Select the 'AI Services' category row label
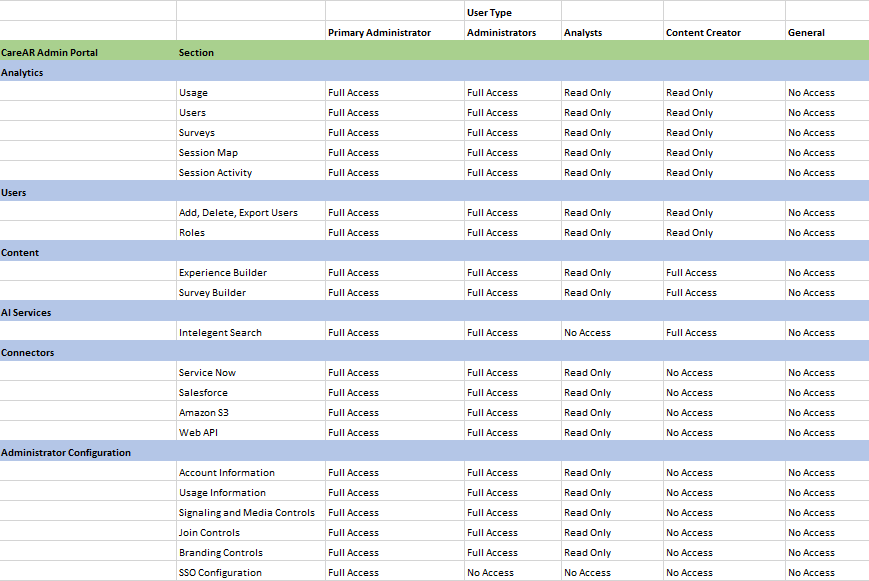 tap(26, 313)
